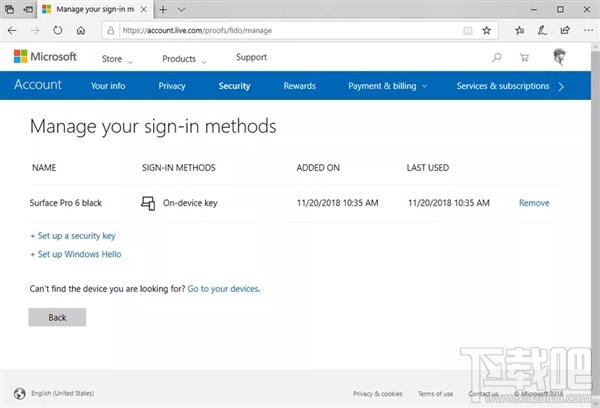
Task: Expand Payment & billing dropdown
Action: click(387, 86)
